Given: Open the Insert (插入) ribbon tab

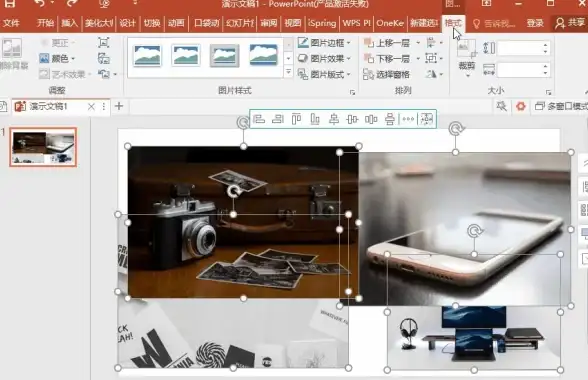Looking at the screenshot, I should tap(69, 23).
